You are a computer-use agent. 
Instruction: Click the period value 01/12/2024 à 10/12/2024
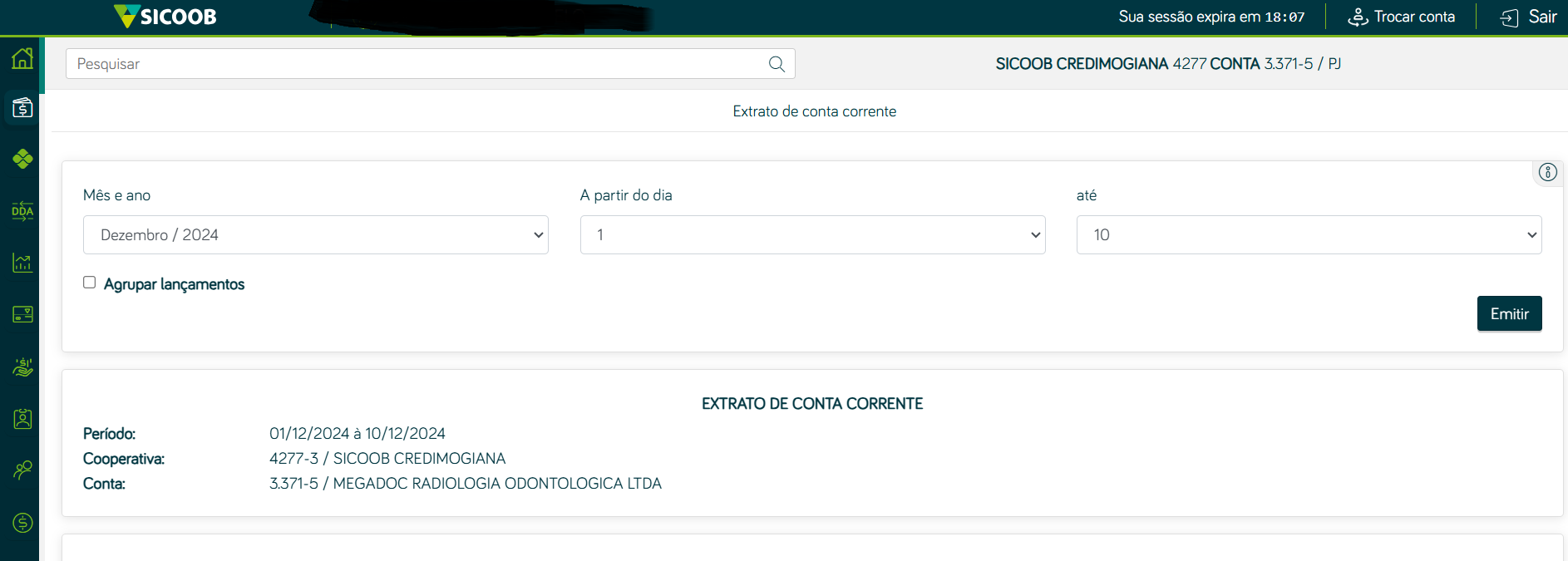(357, 434)
